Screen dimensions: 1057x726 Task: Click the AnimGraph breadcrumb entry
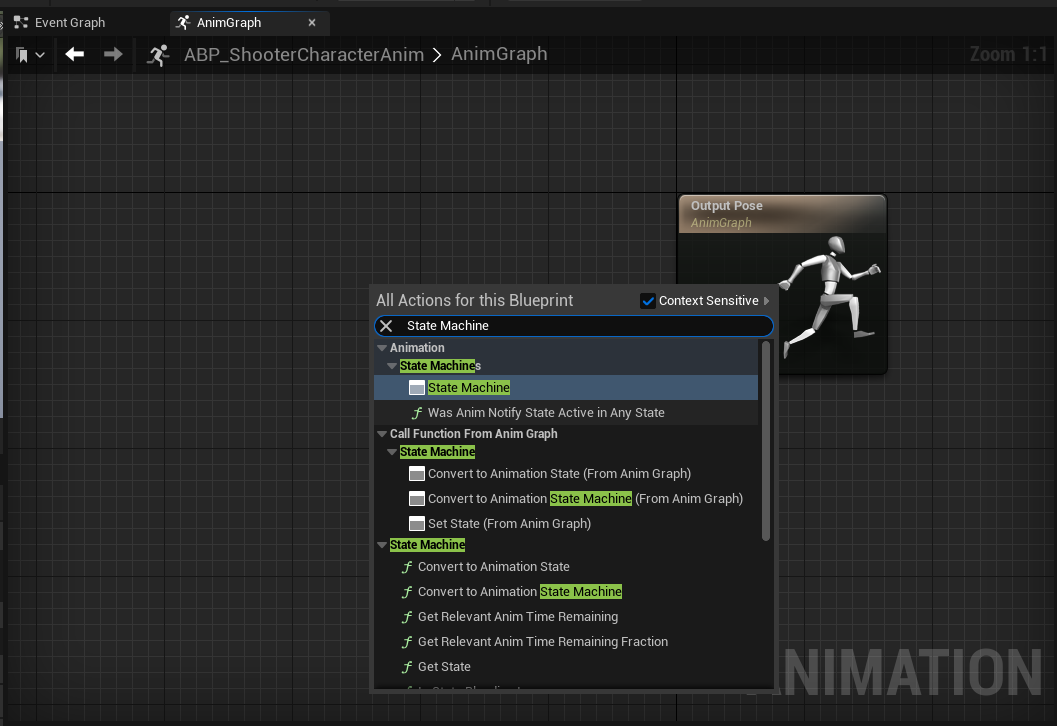point(499,54)
